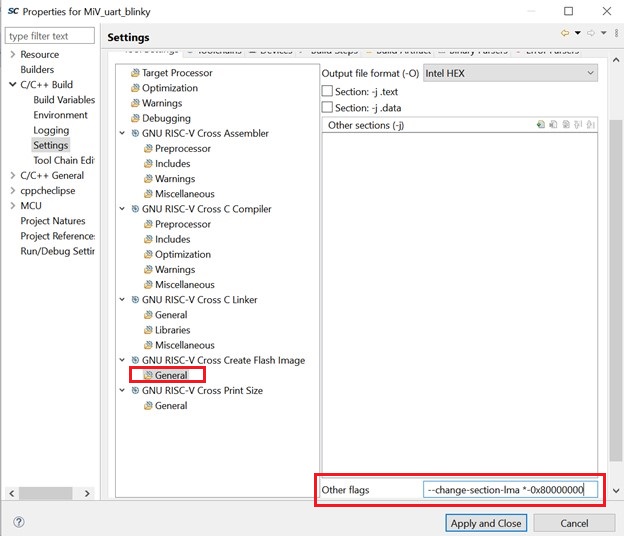
Task: Enable the Section: -j .data checkbox
Action: [327, 107]
